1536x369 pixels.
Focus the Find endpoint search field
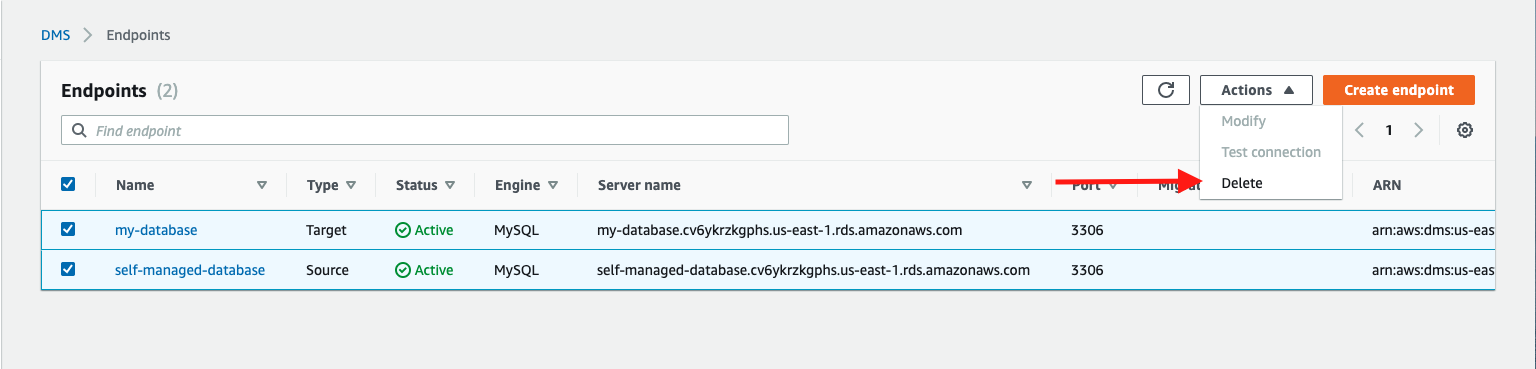[425, 130]
